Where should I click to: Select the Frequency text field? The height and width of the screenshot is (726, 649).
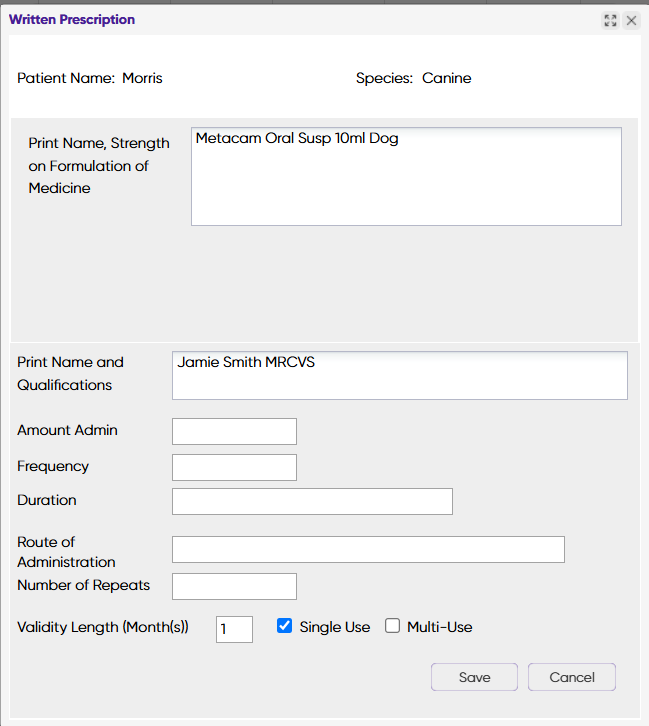(x=234, y=467)
